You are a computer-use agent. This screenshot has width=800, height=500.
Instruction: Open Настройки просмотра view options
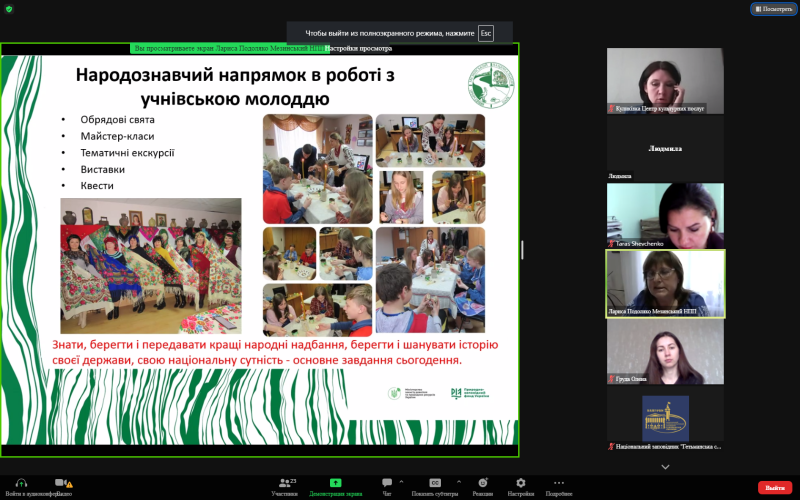(x=359, y=48)
